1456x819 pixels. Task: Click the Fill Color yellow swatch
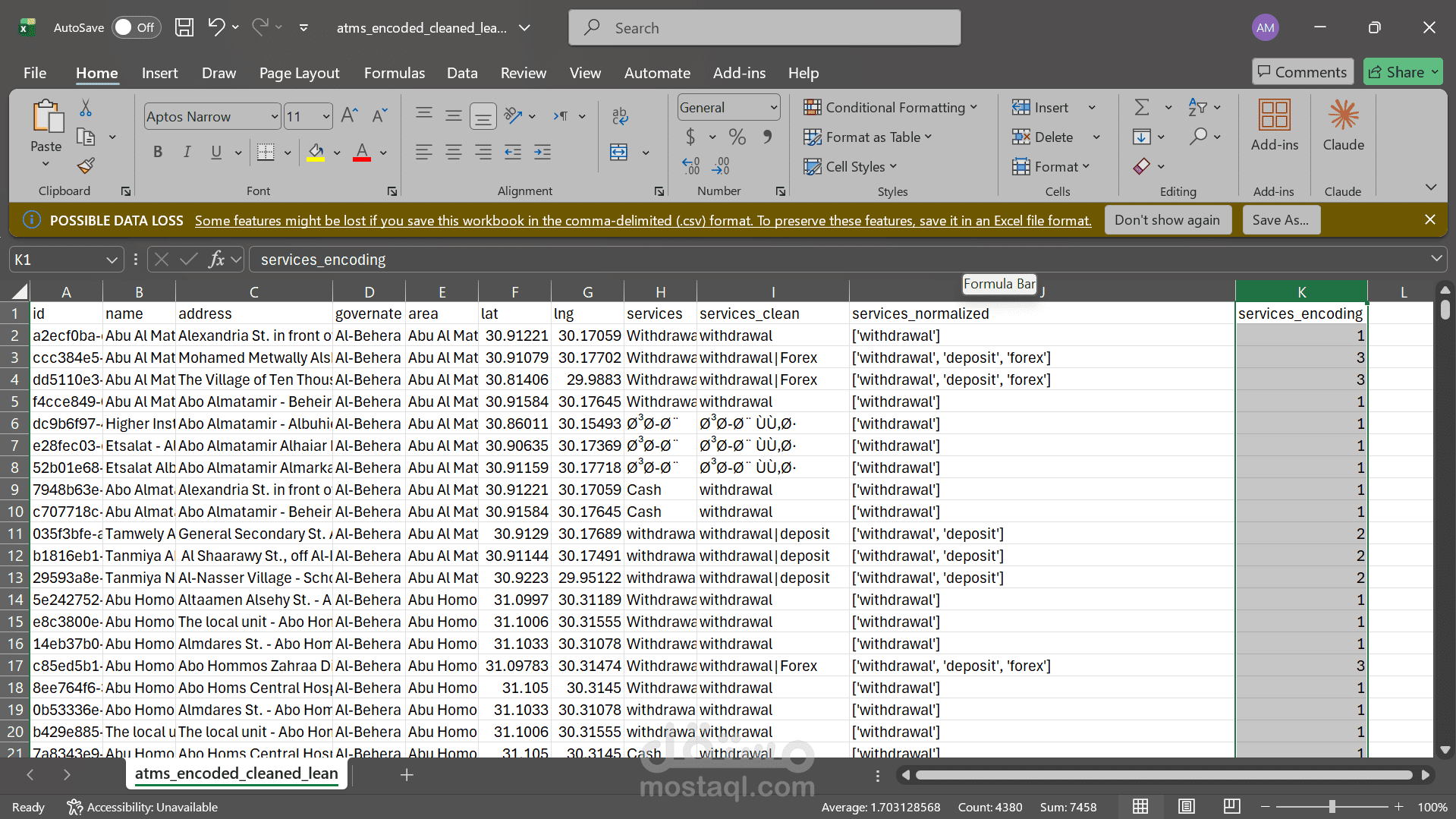tap(316, 153)
